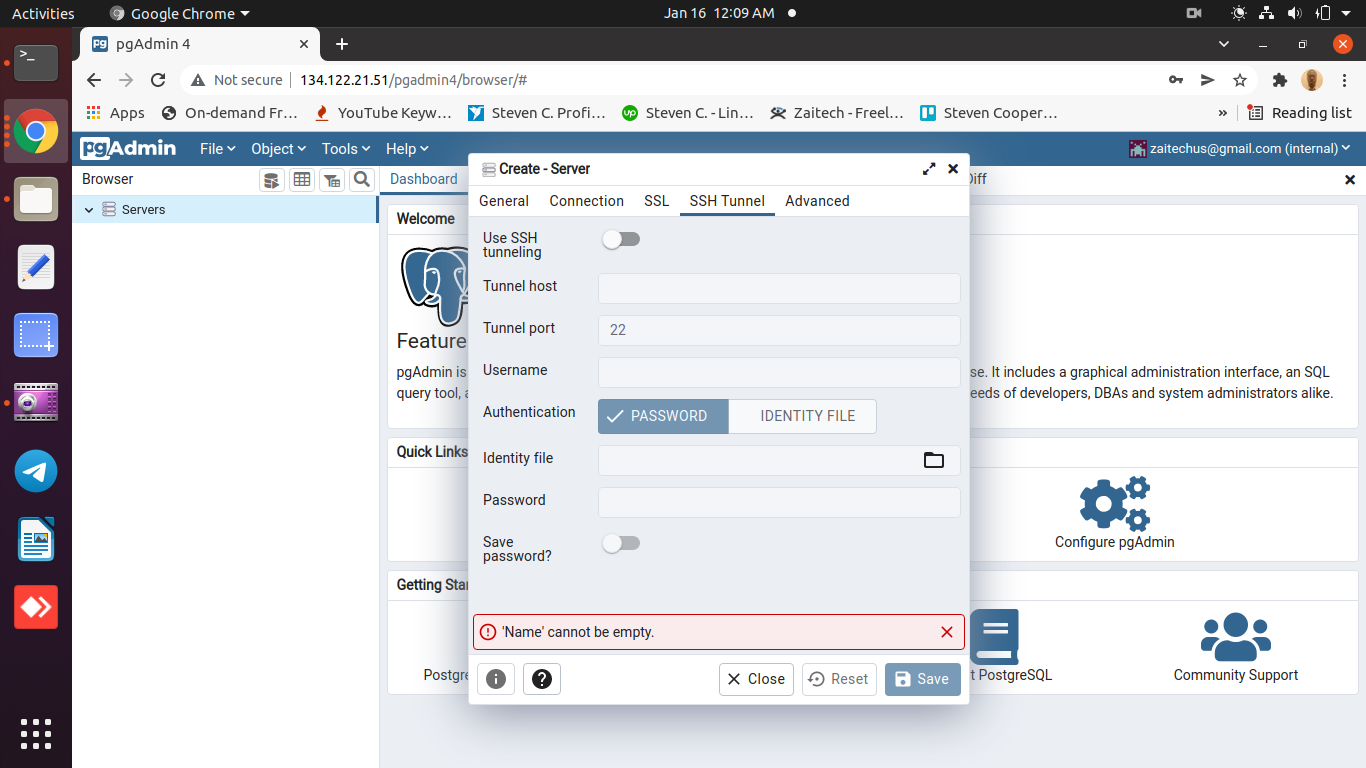Toggle Use SSH tunneling switch
1366x768 pixels.
(x=621, y=239)
